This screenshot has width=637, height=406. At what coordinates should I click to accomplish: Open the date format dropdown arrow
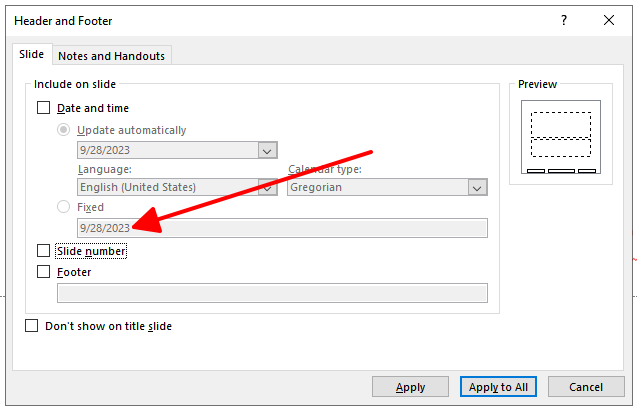pyautogui.click(x=267, y=150)
